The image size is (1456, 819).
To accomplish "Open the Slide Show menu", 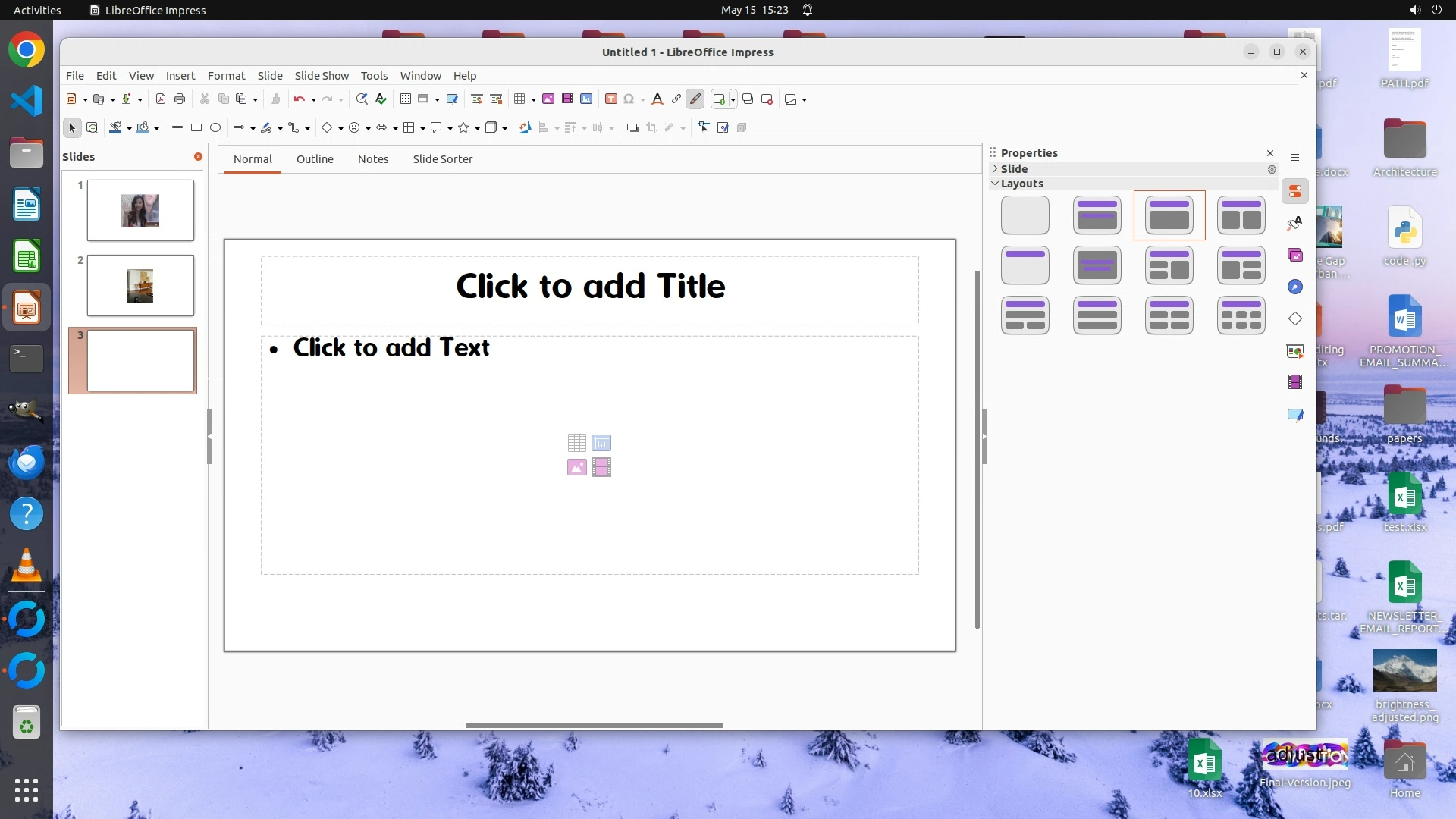I will (x=322, y=76).
